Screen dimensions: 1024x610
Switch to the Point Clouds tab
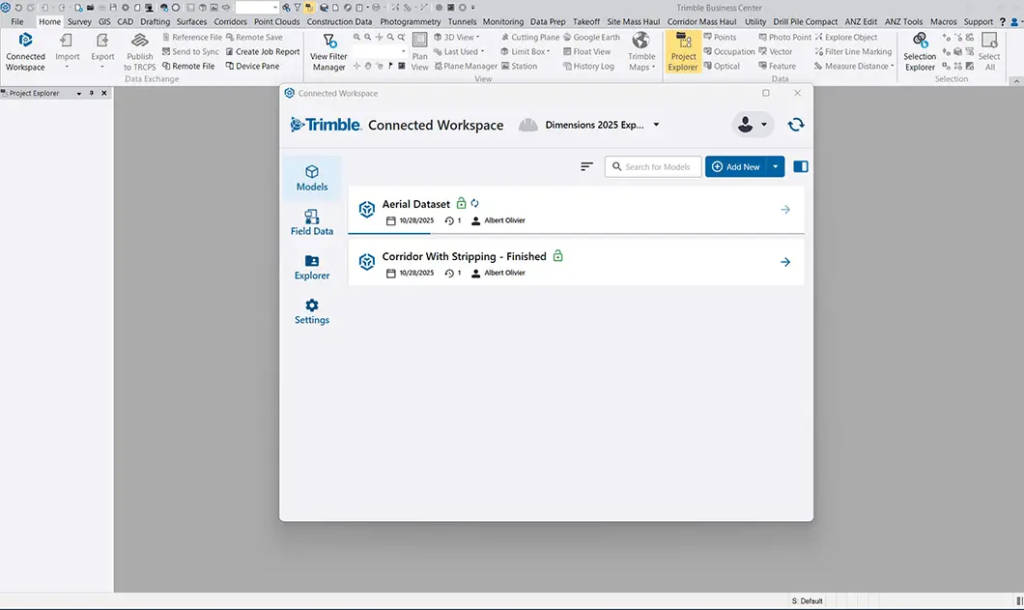click(x=276, y=21)
